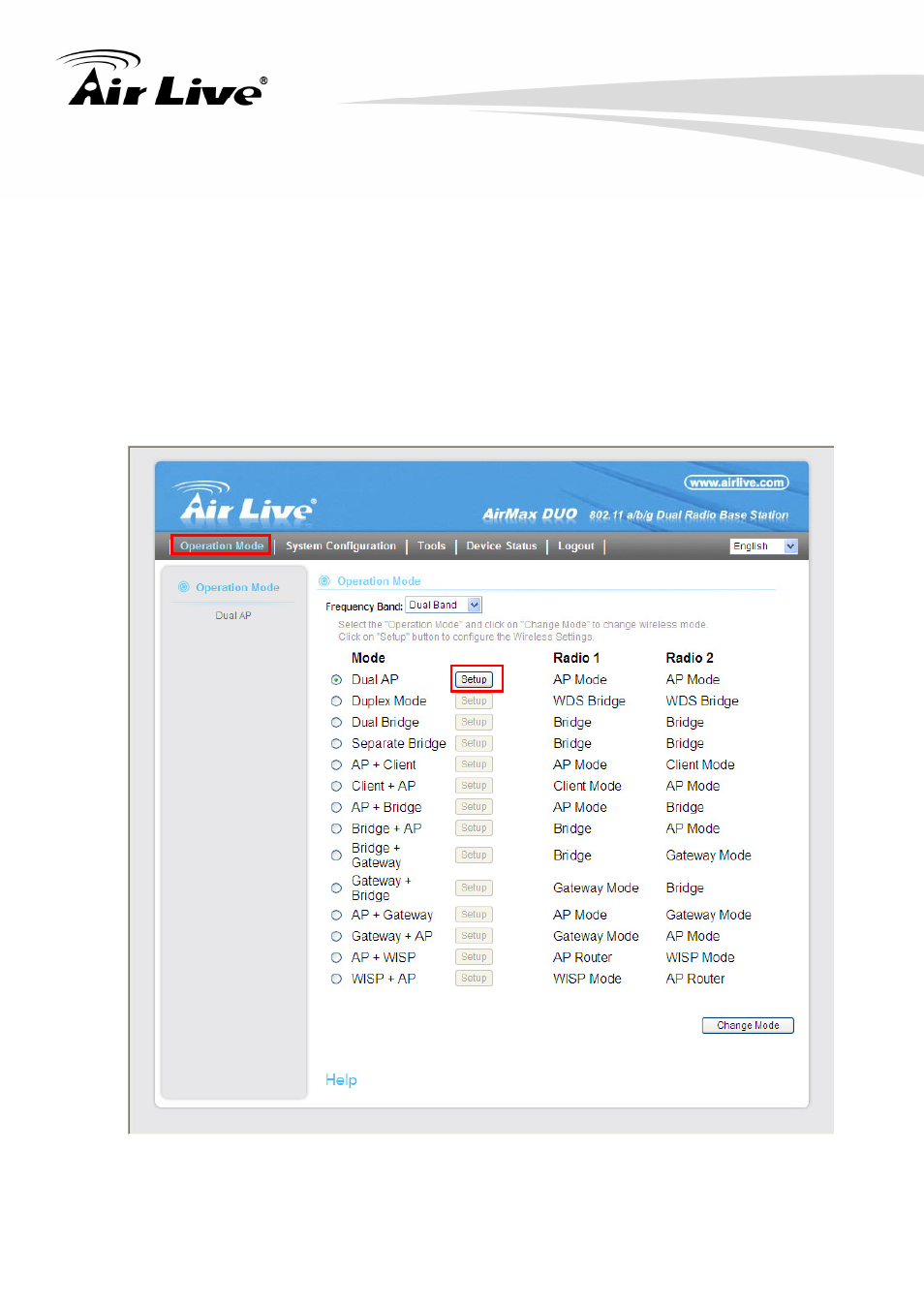The height and width of the screenshot is (1308, 924).
Task: Click Radio 2 'Gateway Mode' in AP + Gateway row
Action: point(709,916)
